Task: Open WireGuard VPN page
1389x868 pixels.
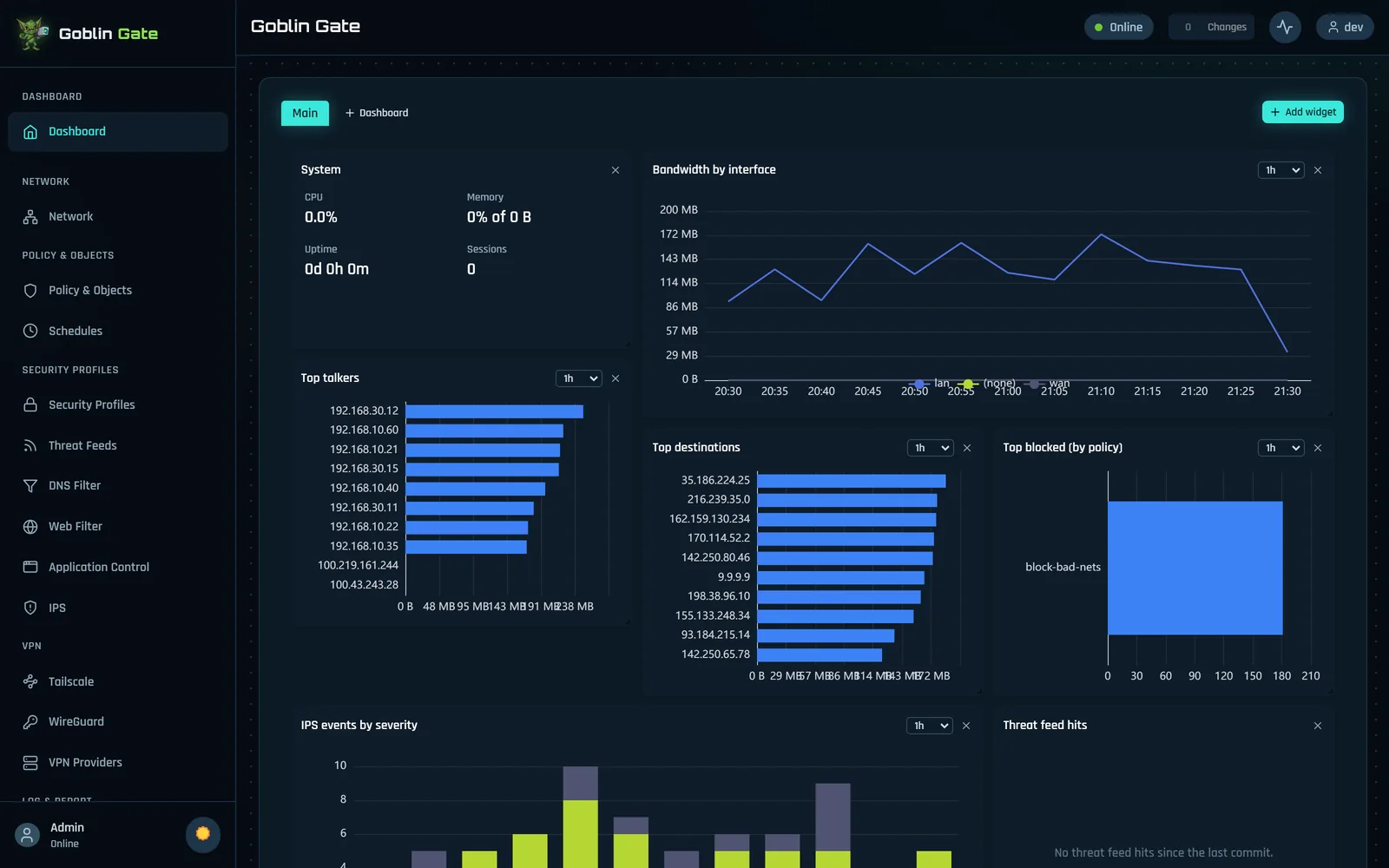Action: (x=118, y=722)
